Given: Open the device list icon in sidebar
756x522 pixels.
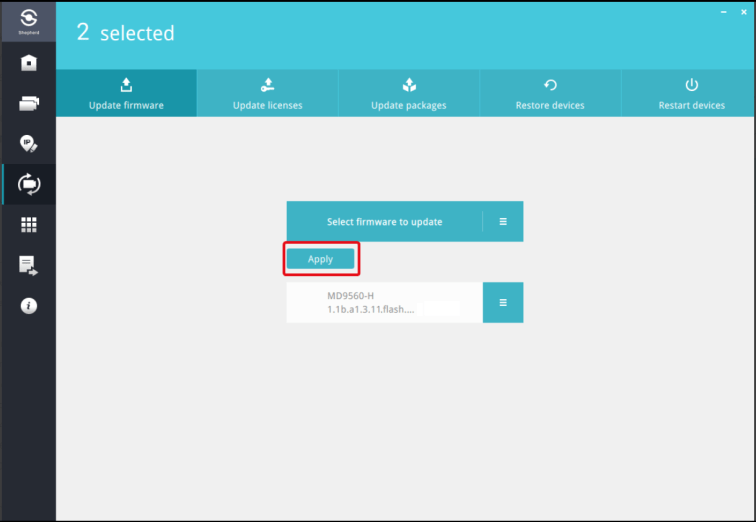Looking at the screenshot, I should [x=28, y=103].
